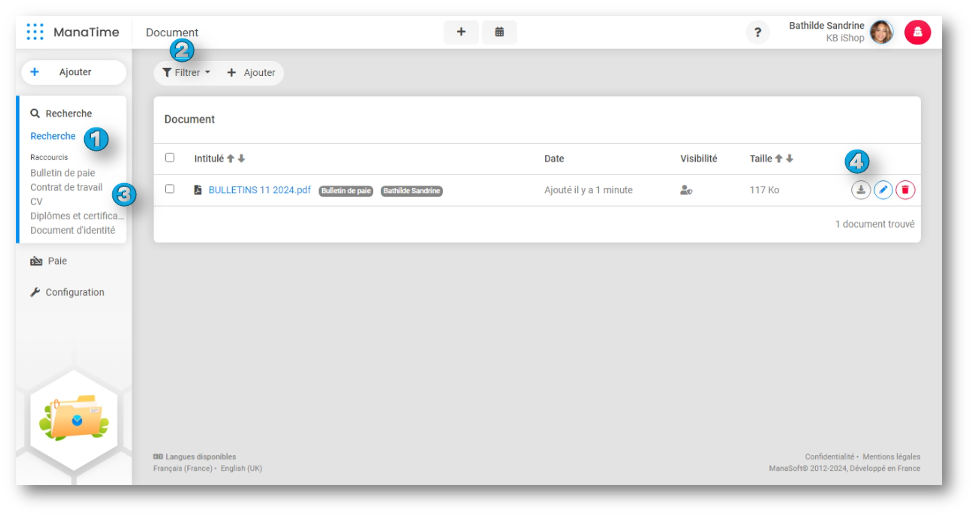Click the plus quick-add icon in top bar
The image size is (973, 516).
(461, 32)
